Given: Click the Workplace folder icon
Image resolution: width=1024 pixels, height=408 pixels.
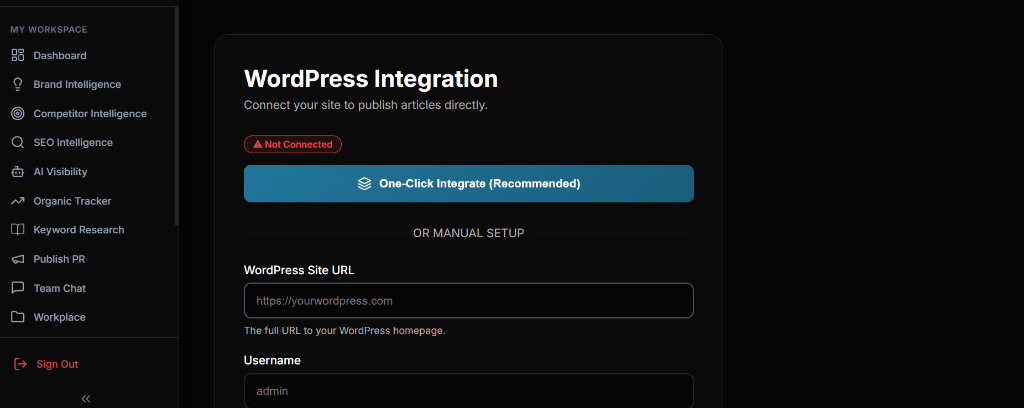Looking at the screenshot, I should click(18, 317).
